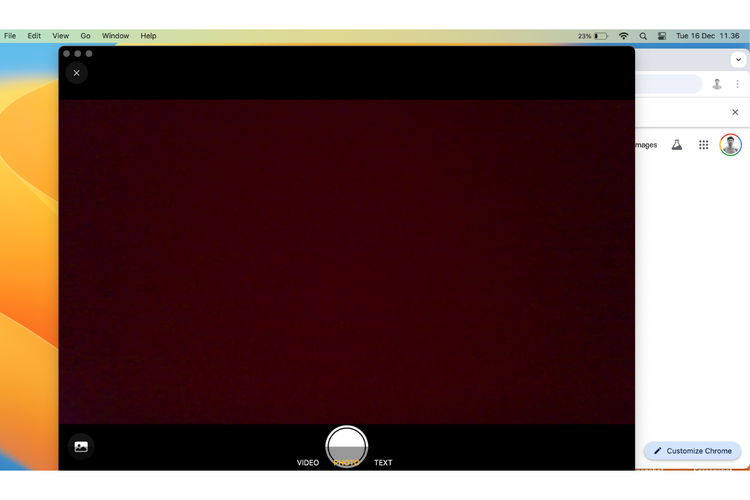Click the date and time in menu bar
The height and width of the screenshot is (500, 750).
707,36
